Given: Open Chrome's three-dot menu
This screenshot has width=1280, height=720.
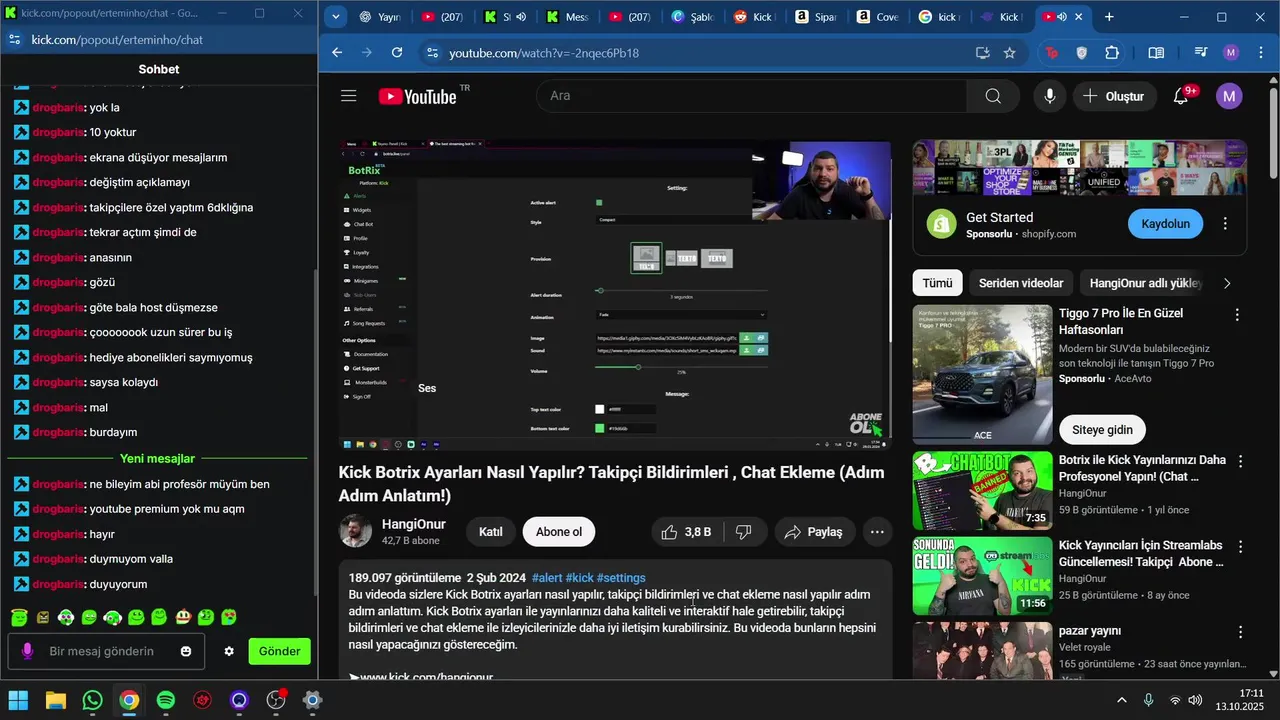Looking at the screenshot, I should coord(1260,53).
